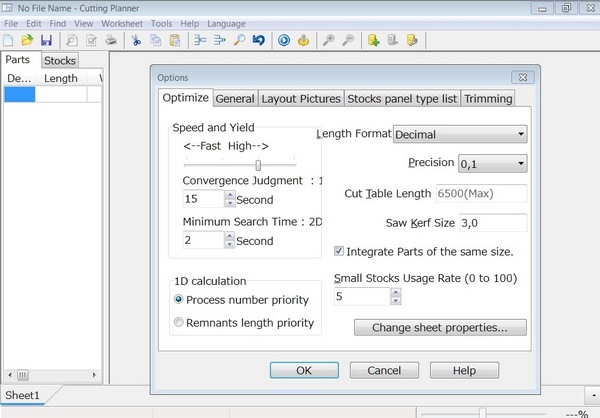
Task: Switch to the General tab
Action: (x=235, y=98)
